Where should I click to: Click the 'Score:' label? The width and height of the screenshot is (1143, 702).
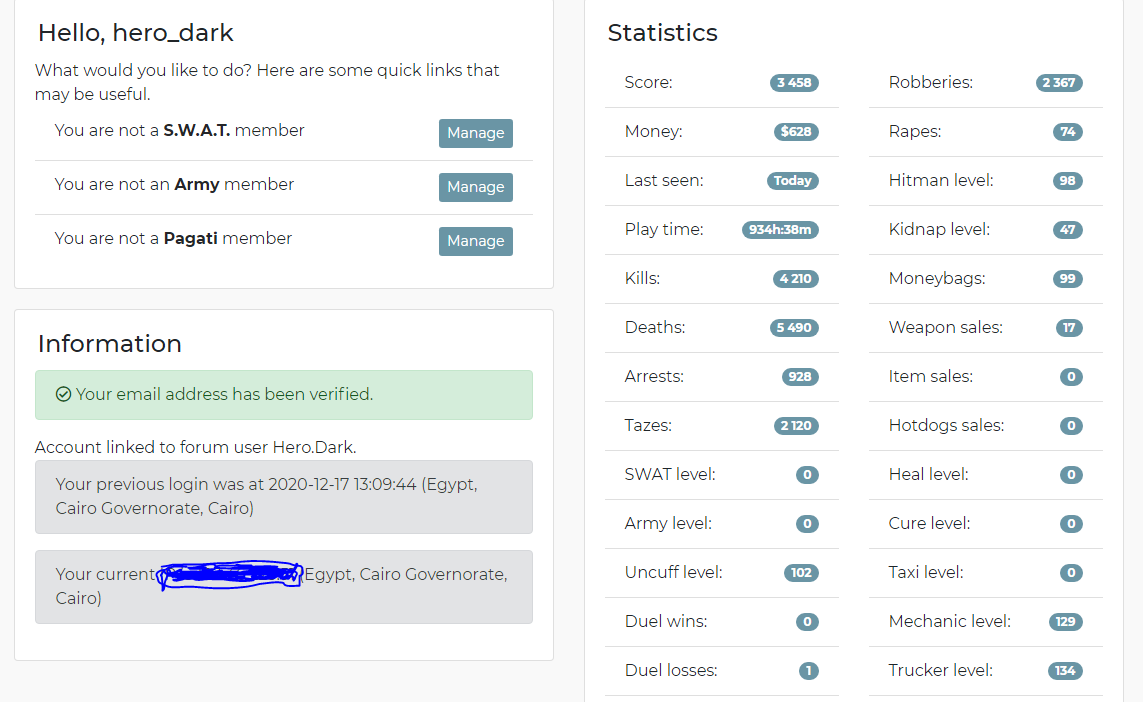coord(648,82)
